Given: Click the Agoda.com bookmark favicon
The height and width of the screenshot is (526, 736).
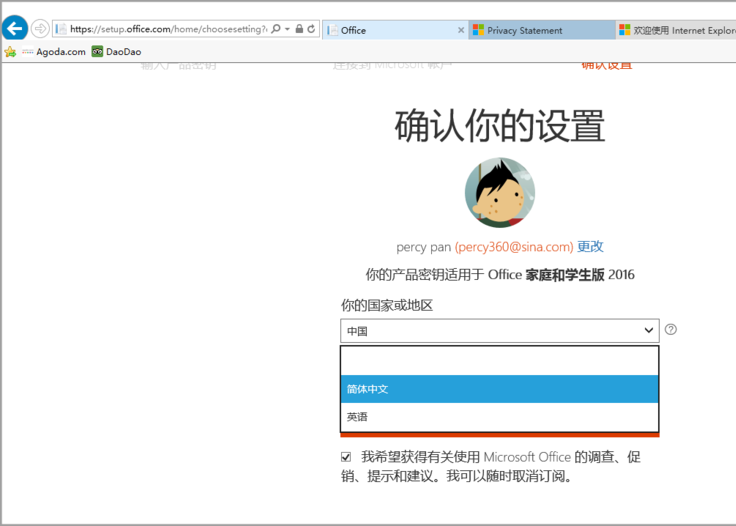Looking at the screenshot, I should click(x=28, y=52).
